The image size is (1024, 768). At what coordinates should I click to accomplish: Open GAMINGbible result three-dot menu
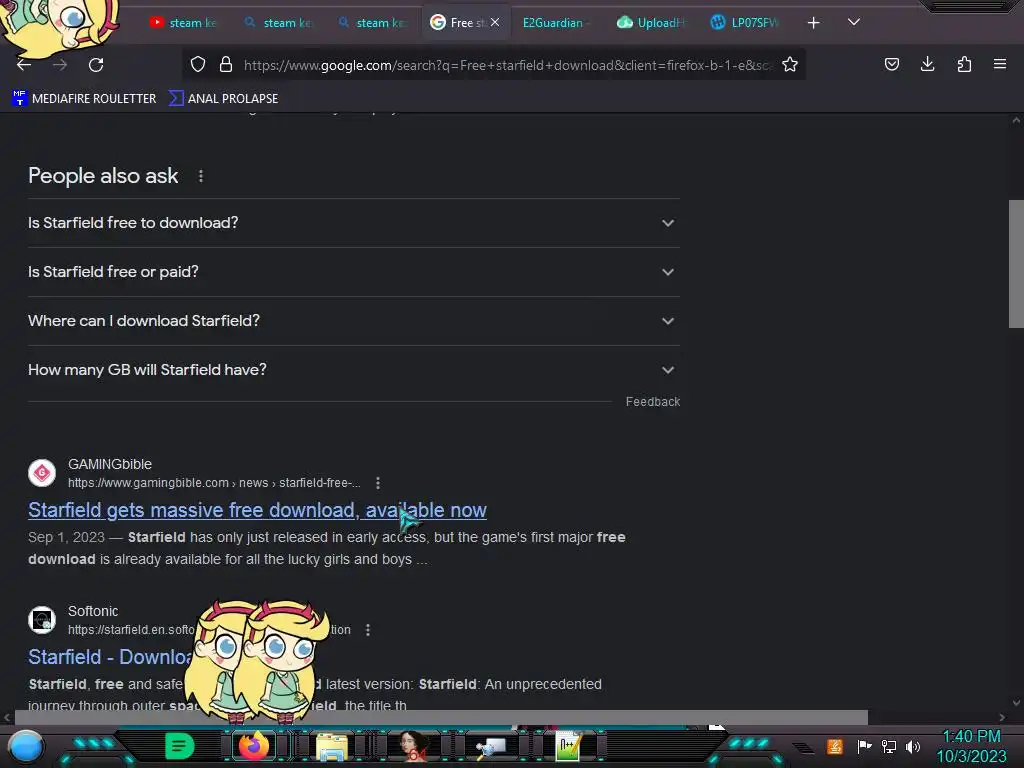[377, 483]
